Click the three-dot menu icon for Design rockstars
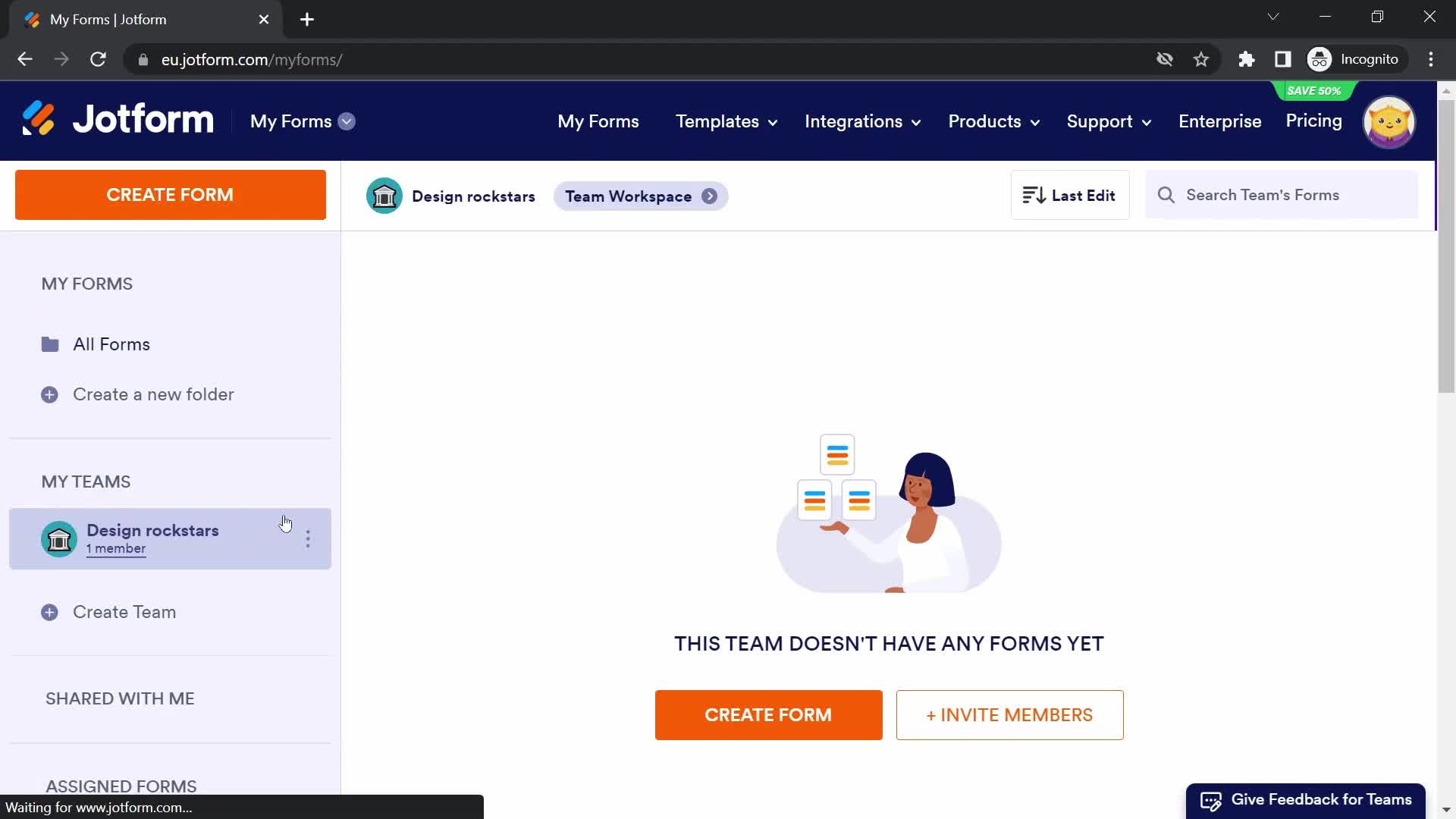The width and height of the screenshot is (1456, 819). tap(308, 538)
